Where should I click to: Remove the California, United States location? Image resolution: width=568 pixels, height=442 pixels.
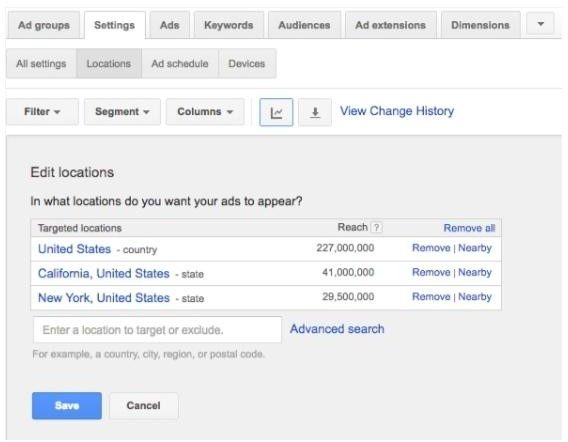point(431,272)
